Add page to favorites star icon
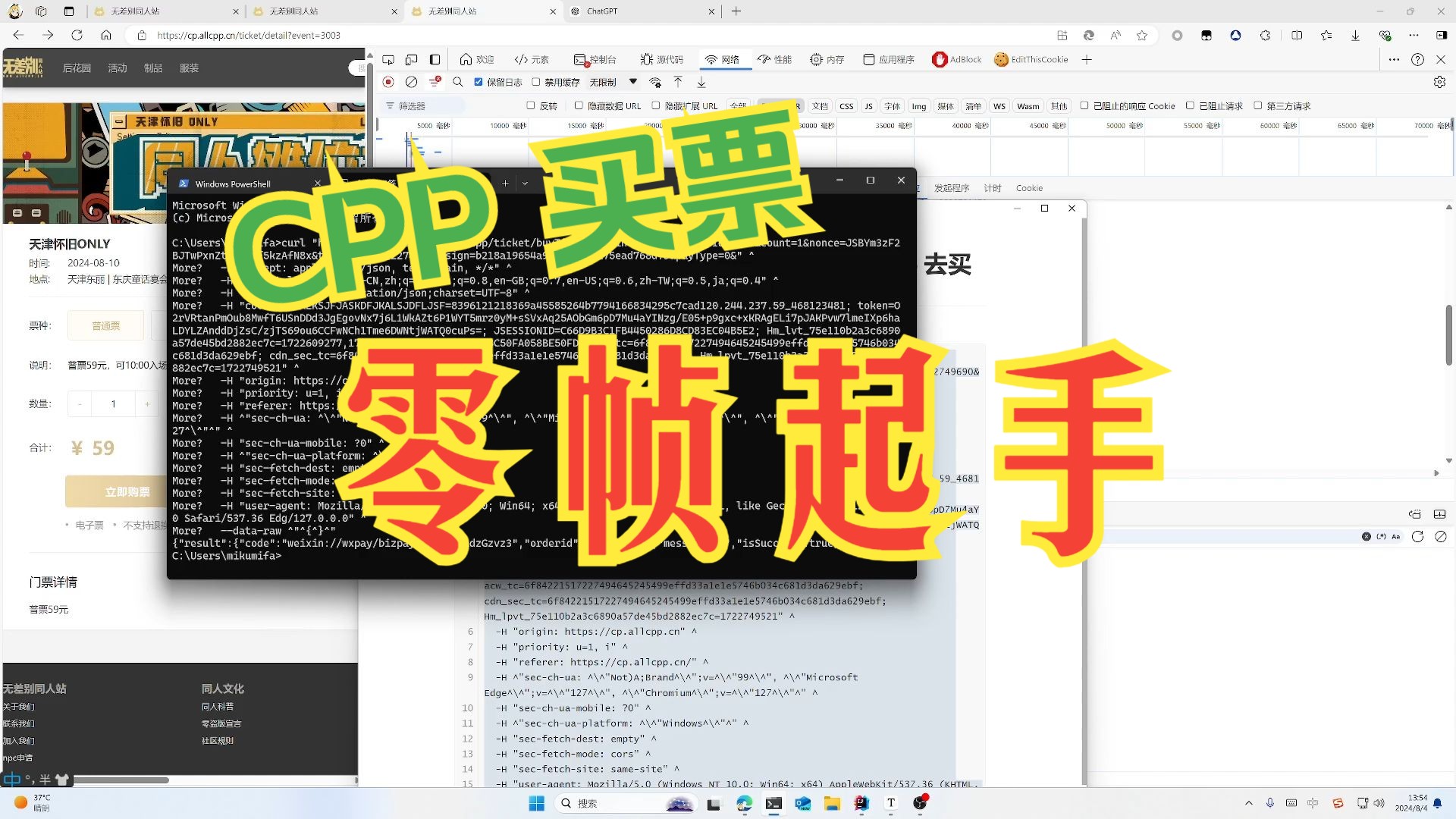The height and width of the screenshot is (819, 1456). tap(1142, 35)
